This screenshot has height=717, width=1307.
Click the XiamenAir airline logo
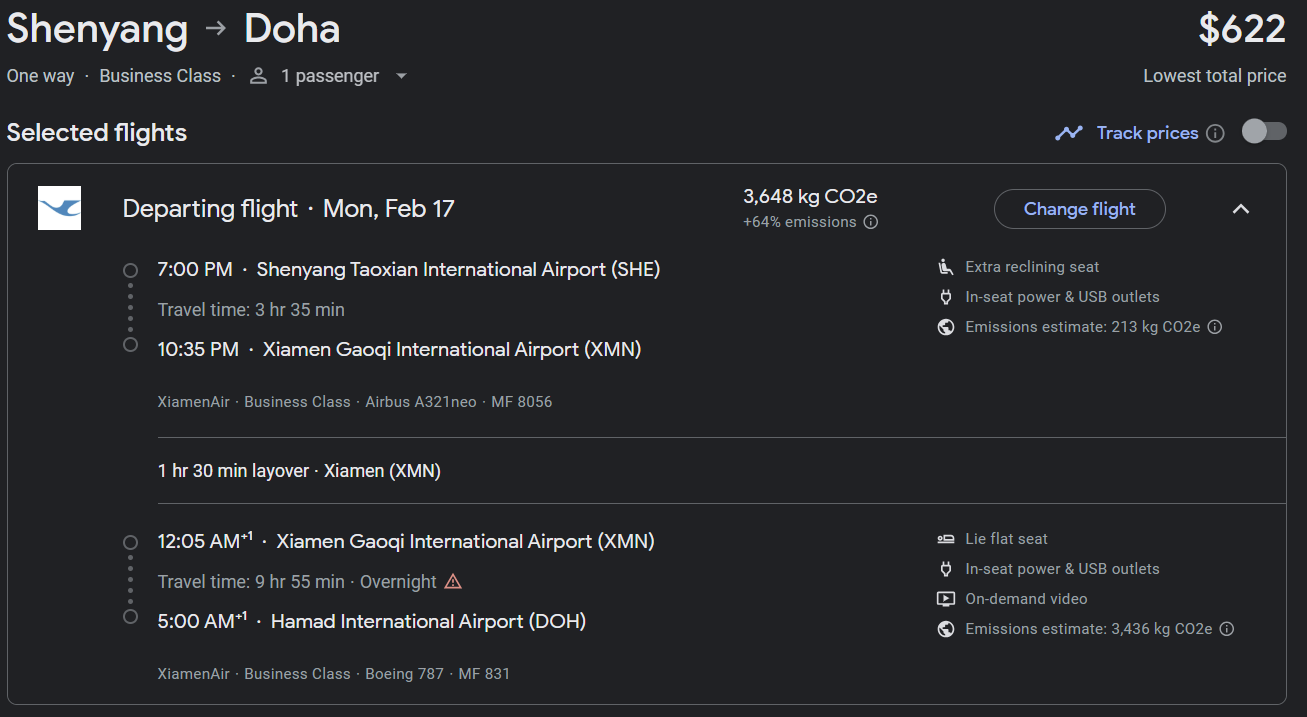click(59, 208)
